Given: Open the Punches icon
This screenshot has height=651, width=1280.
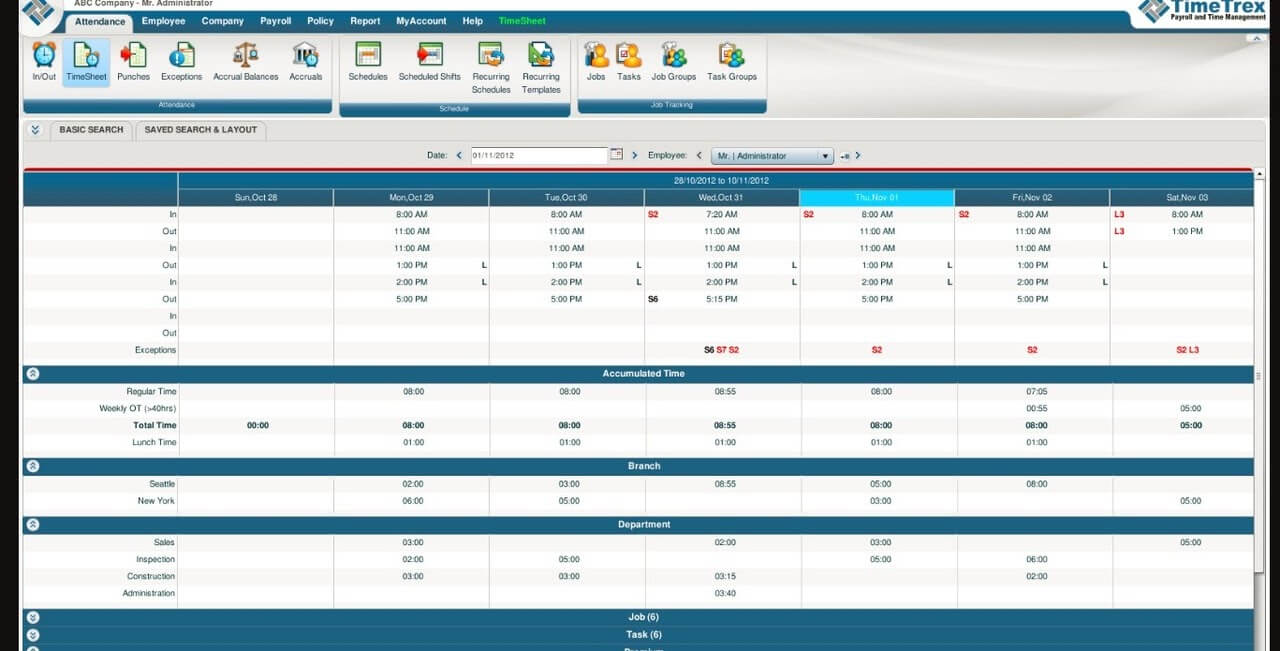Looking at the screenshot, I should (133, 60).
